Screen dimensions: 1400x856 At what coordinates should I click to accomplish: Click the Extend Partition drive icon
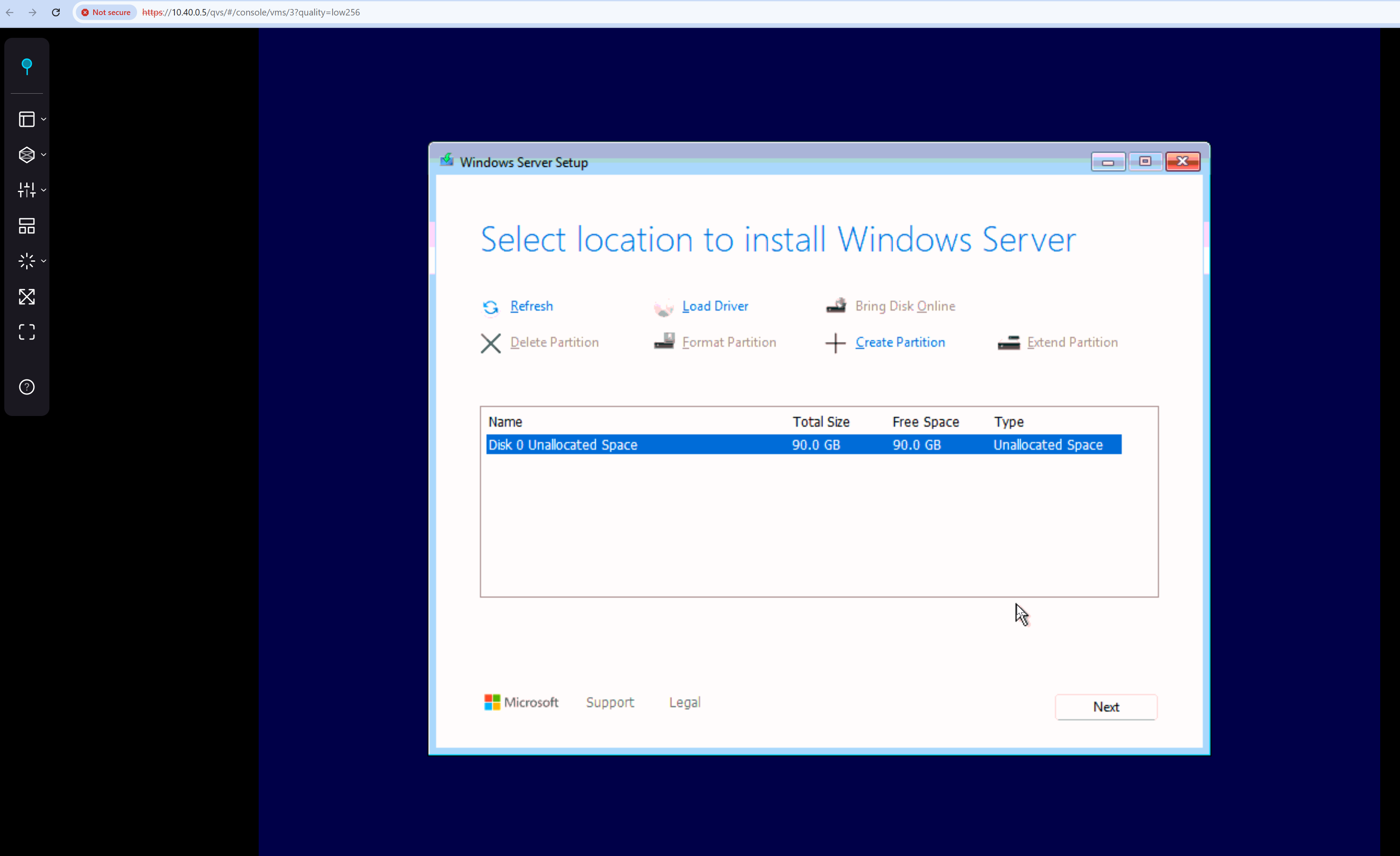pos(1009,343)
